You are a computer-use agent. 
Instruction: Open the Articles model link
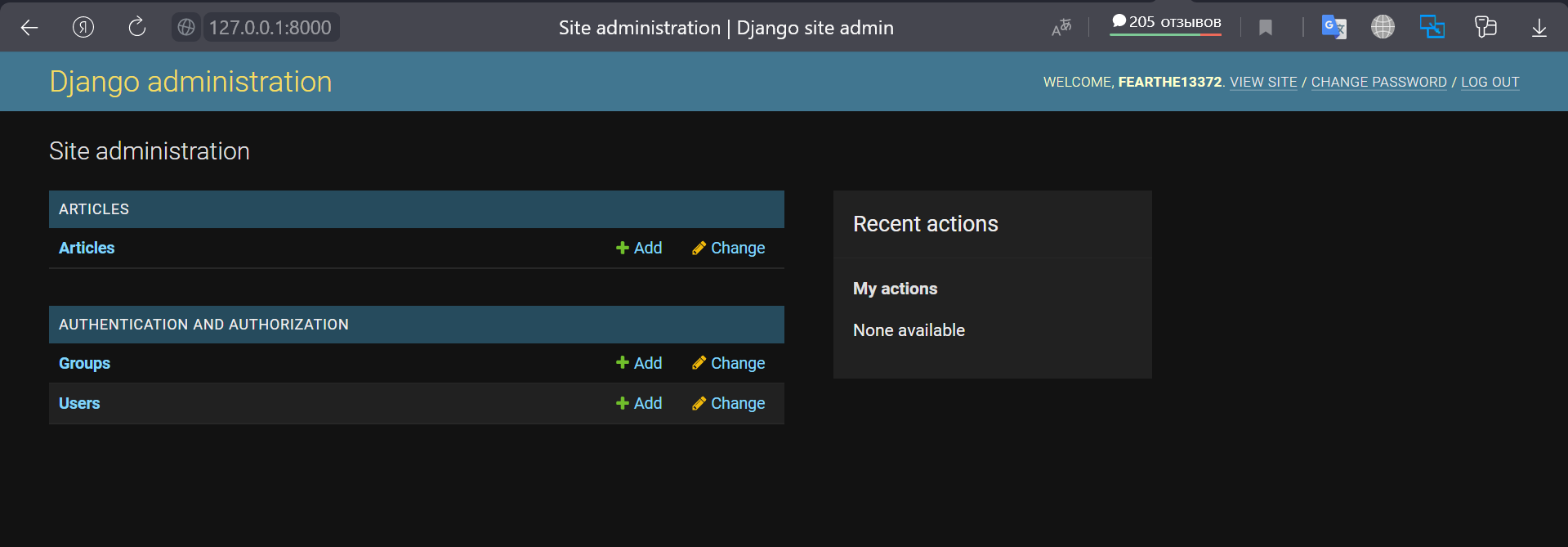(87, 248)
